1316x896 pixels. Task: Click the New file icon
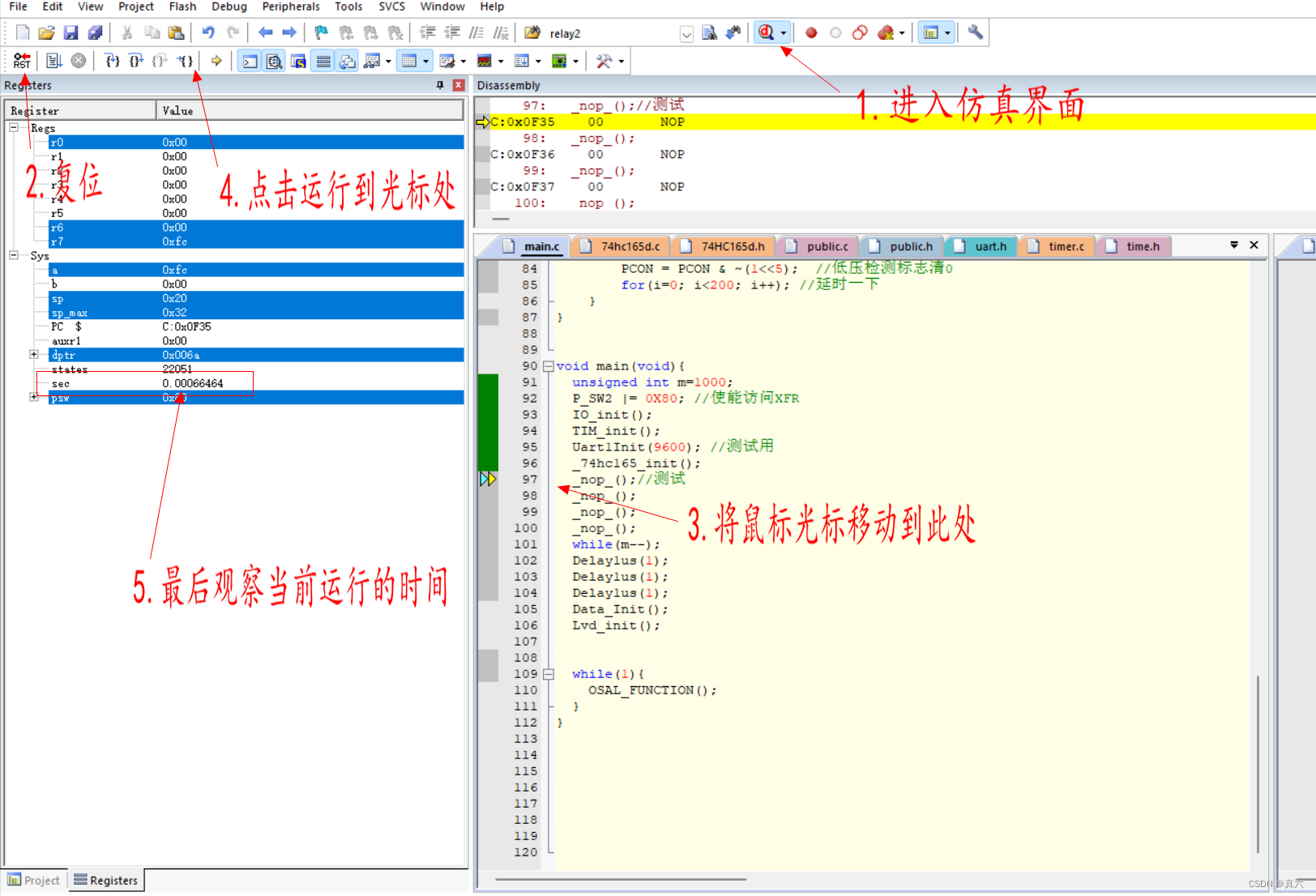coord(23,32)
